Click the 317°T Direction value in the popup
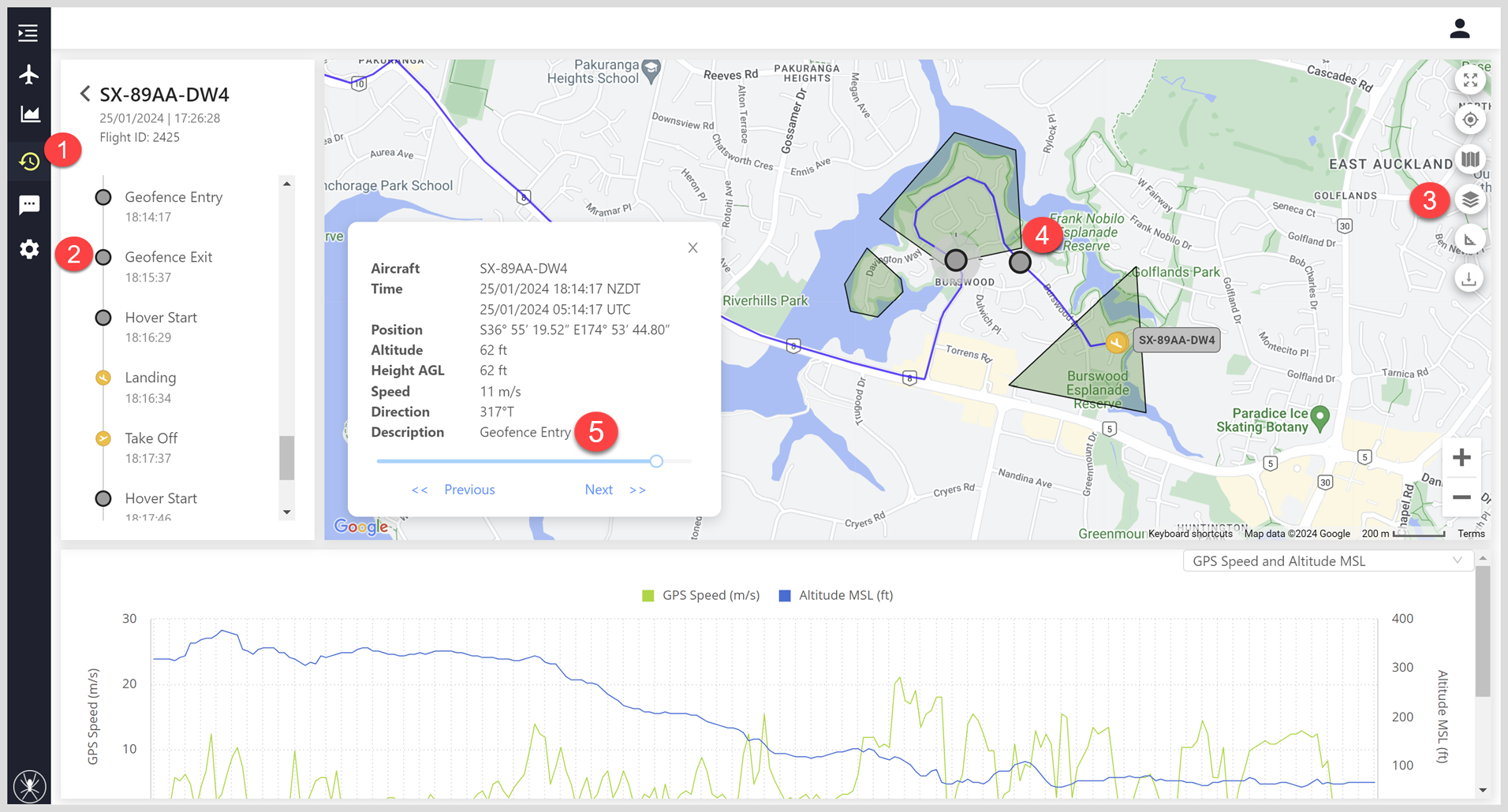Screen dimensions: 1508x812 497,412
